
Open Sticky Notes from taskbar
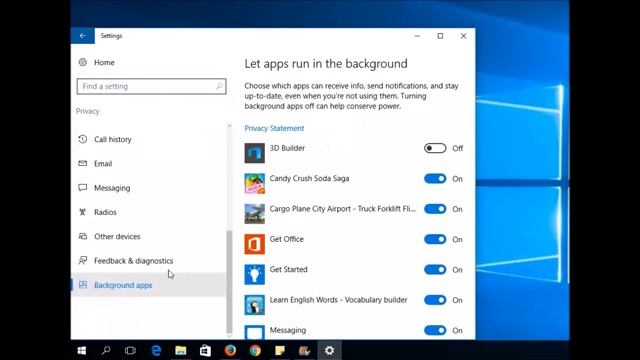280,350
